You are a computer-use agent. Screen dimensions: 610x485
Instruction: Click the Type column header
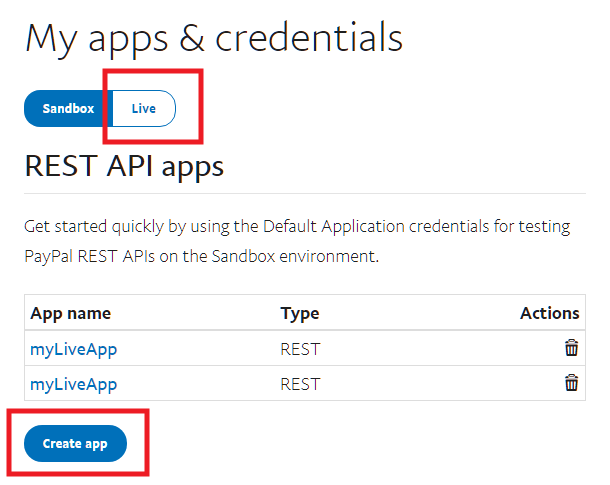point(300,313)
